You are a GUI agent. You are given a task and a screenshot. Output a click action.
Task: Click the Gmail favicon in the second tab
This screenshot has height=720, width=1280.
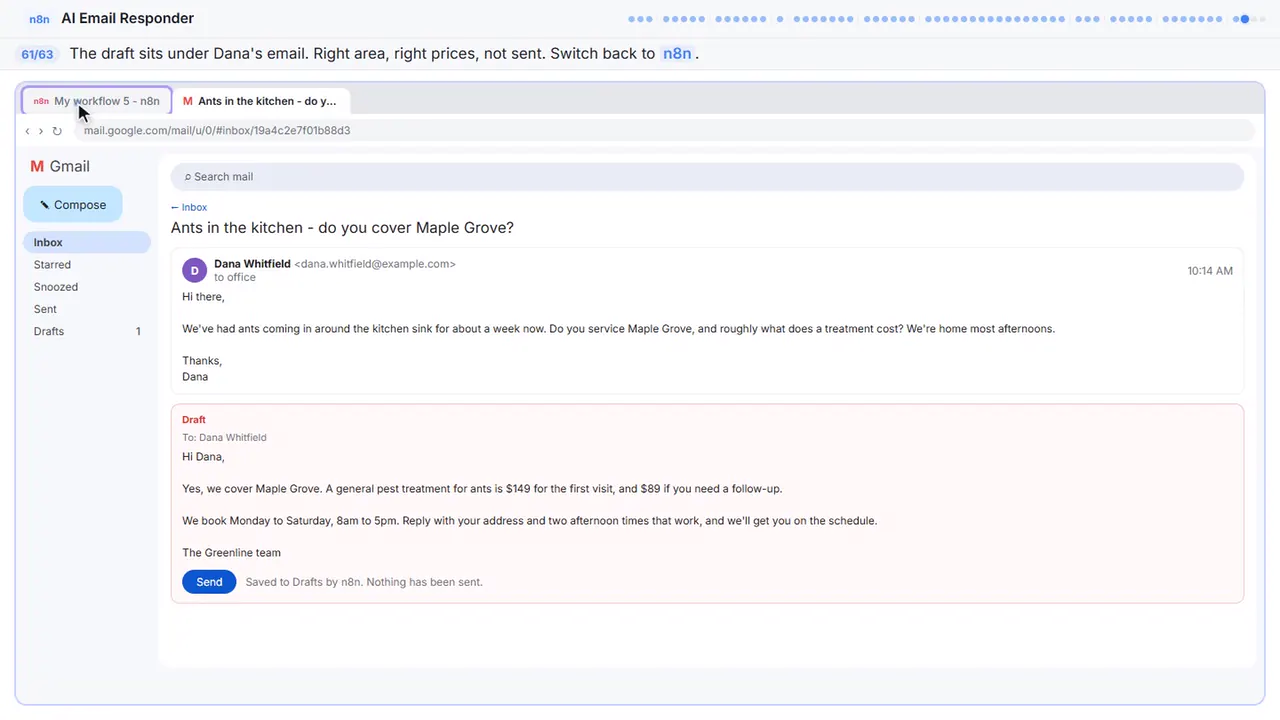coord(188,101)
